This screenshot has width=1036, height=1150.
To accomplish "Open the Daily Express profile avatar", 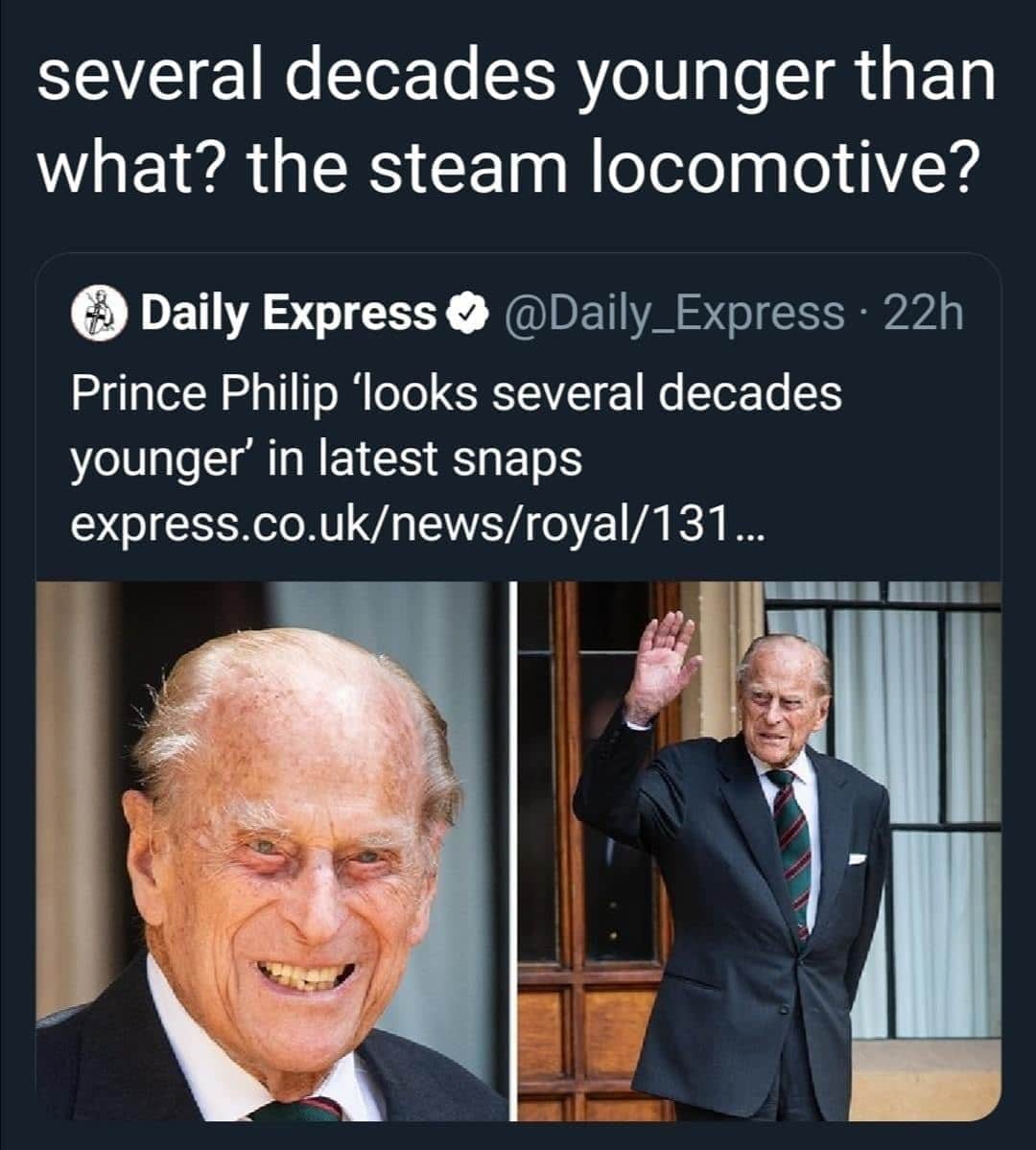I will 100,312.
